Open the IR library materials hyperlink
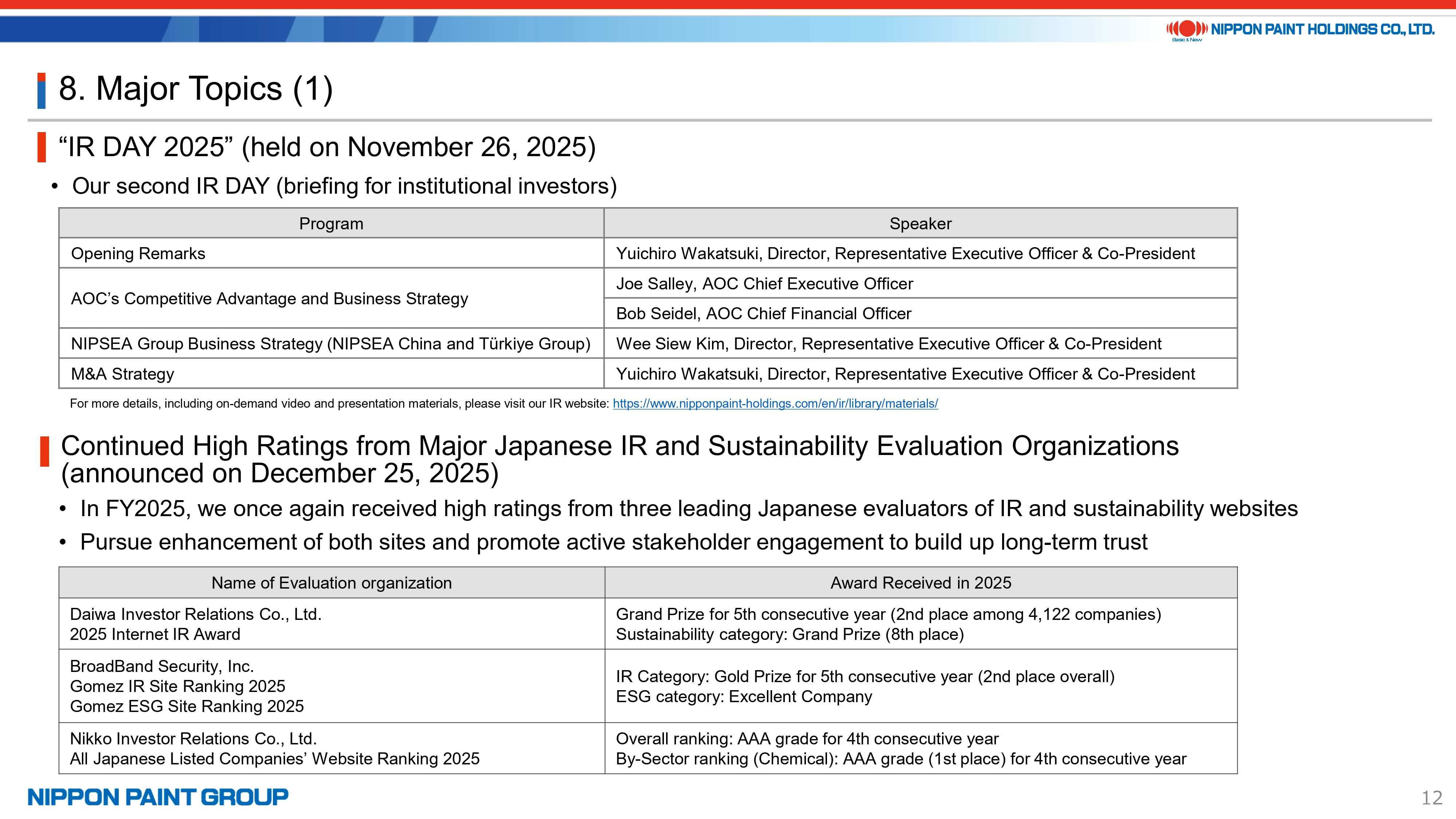This screenshot has width=1456, height=819. tap(775, 404)
